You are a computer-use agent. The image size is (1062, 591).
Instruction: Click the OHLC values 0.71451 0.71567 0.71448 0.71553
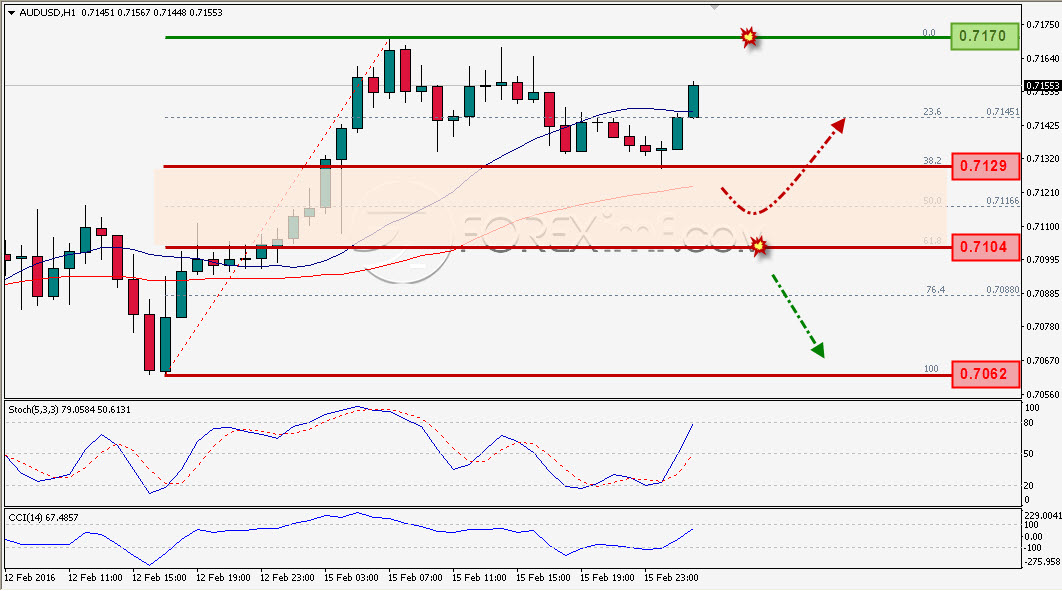[x=152, y=13]
